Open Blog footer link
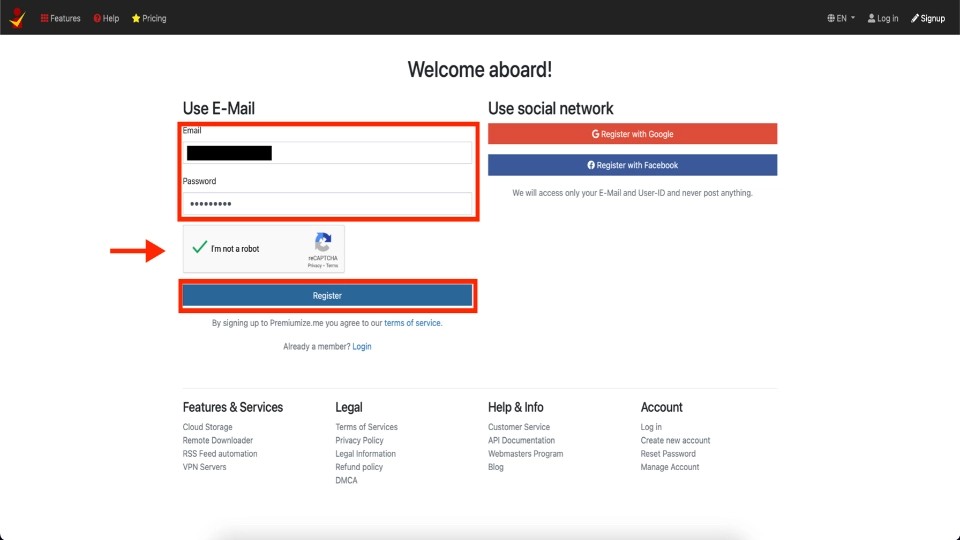960x540 pixels. coord(496,467)
